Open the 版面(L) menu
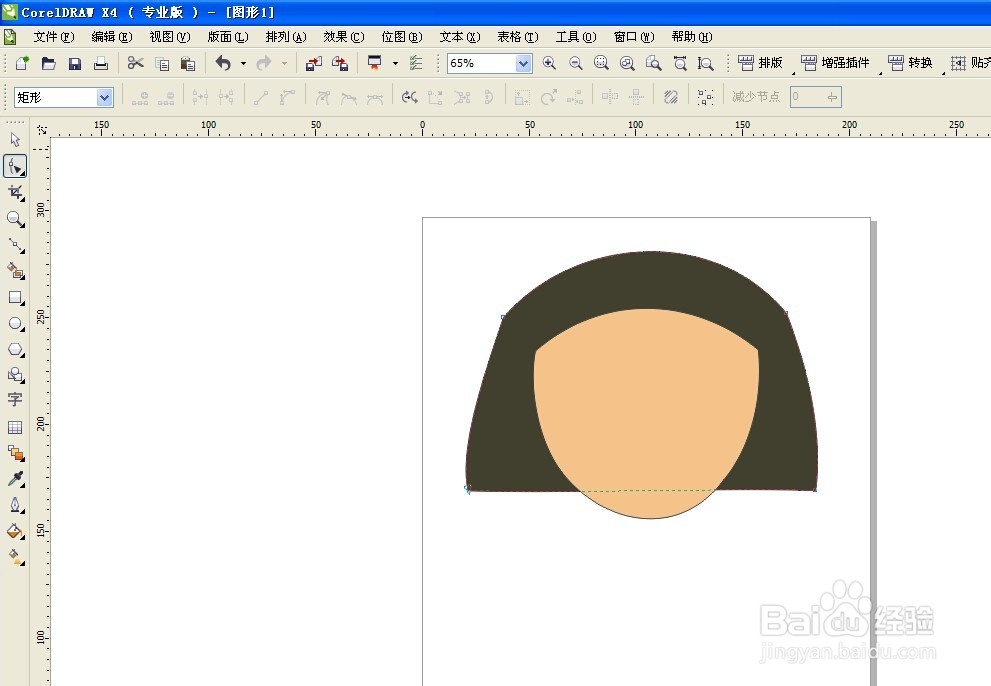 point(228,37)
